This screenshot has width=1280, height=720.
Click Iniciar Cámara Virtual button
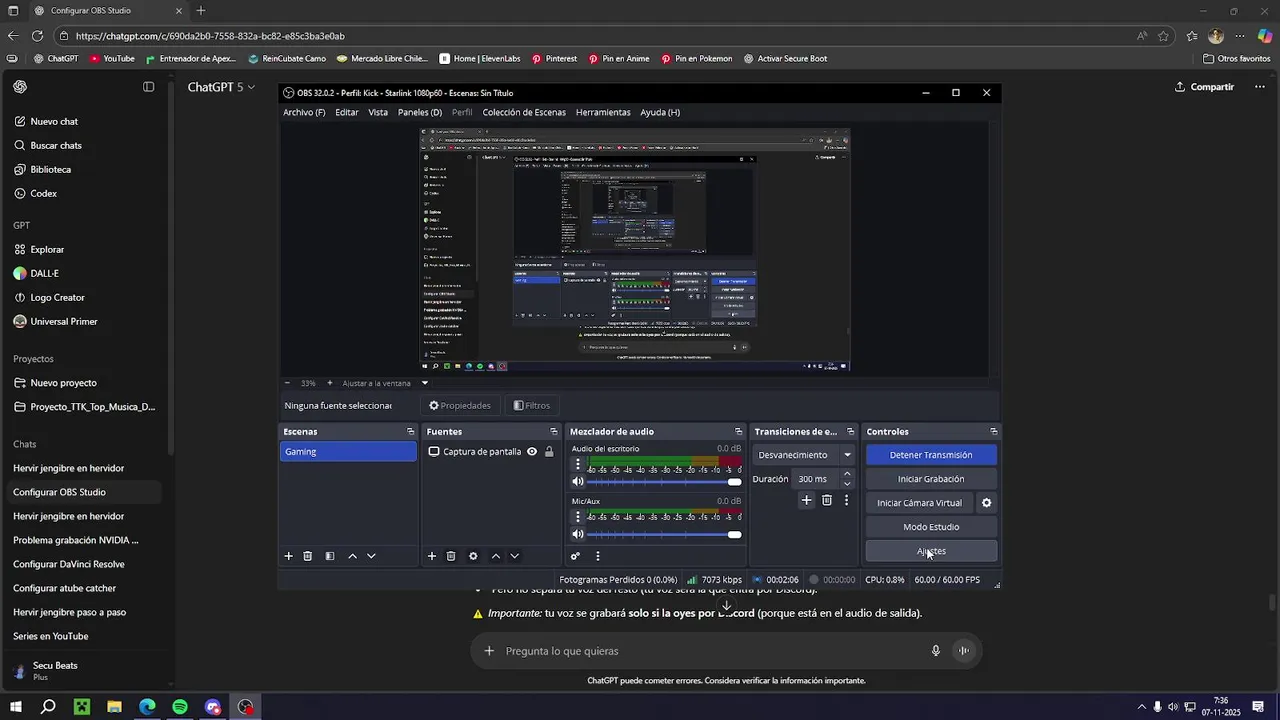click(x=919, y=503)
